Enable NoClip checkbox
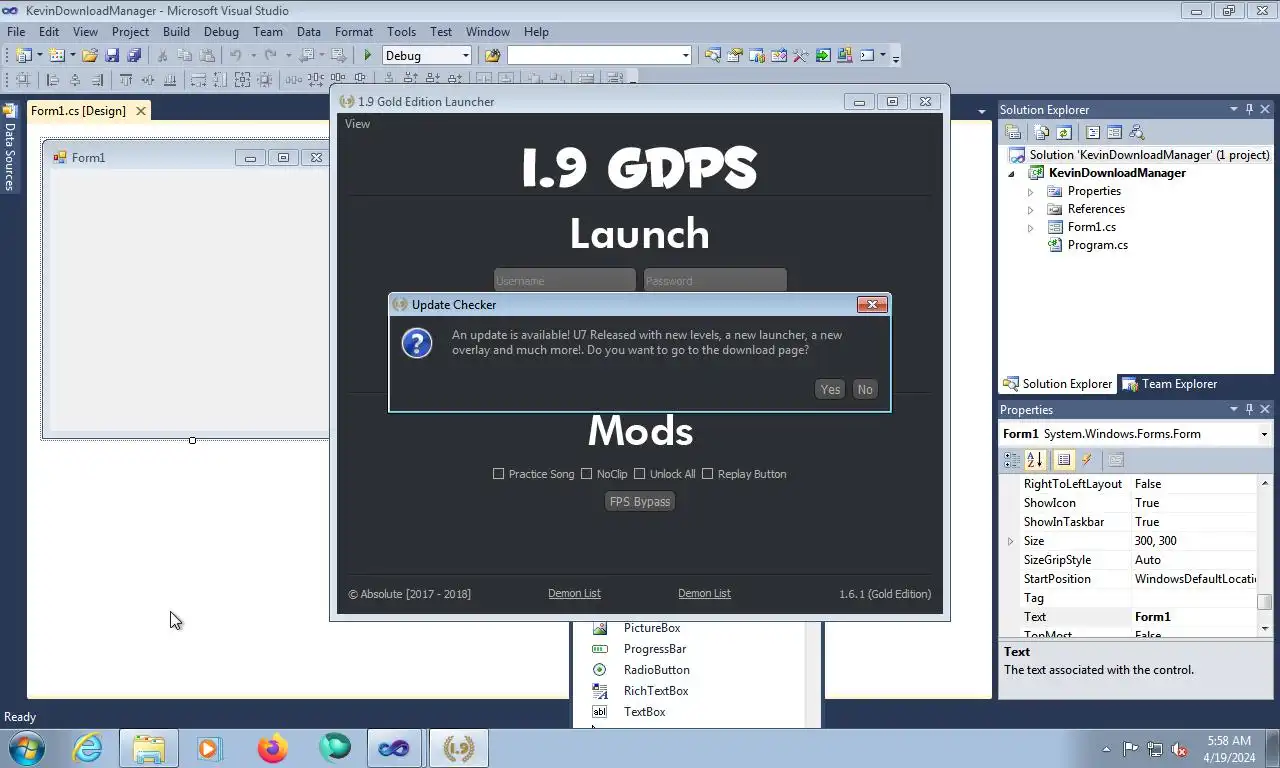 (x=586, y=474)
